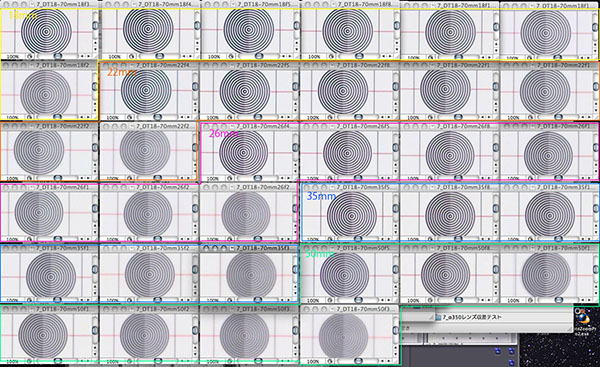
Task: Click the 100% zoom field in the 50f5 window
Action: (314, 300)
